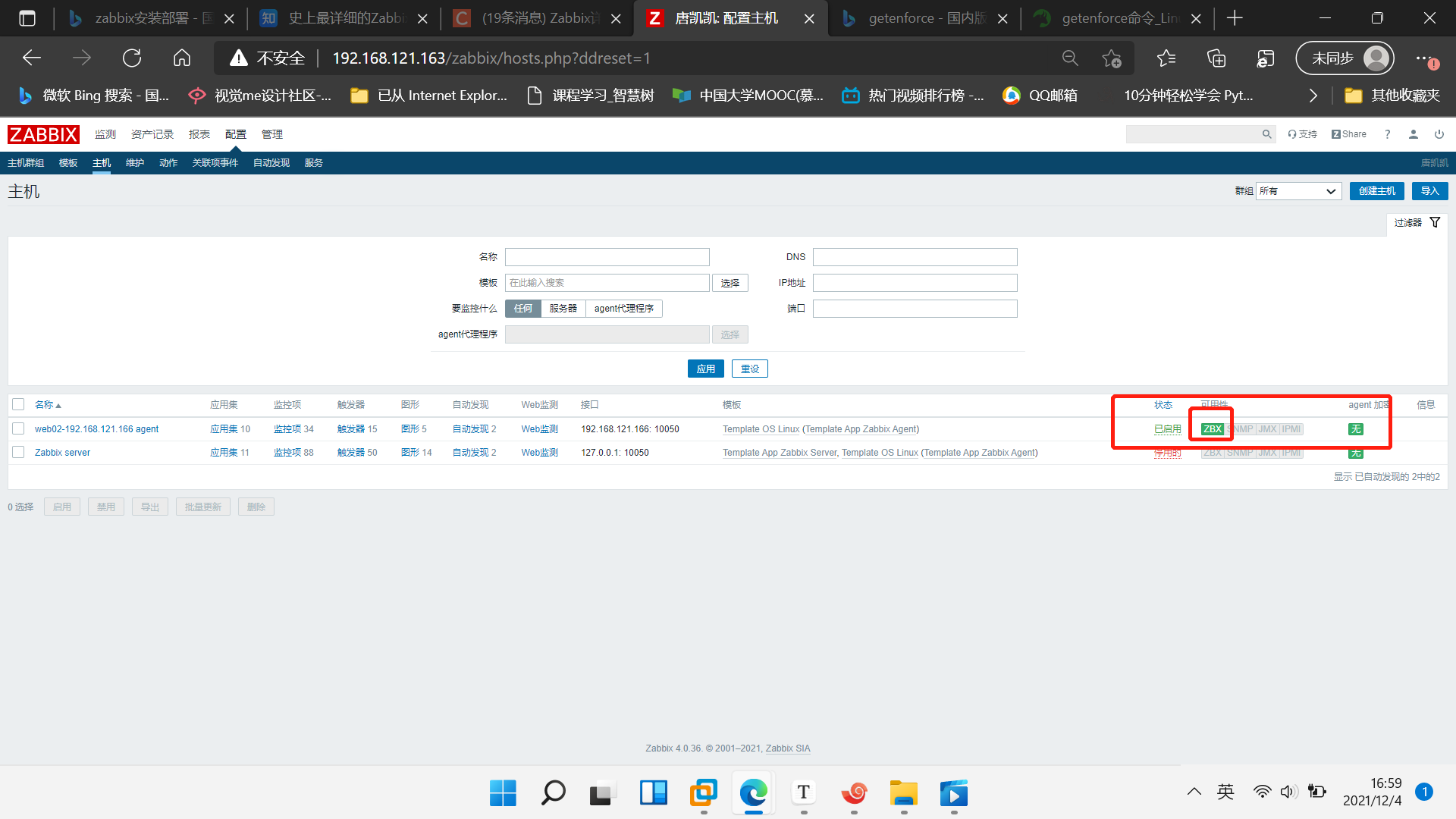This screenshot has width=1456, height=819.
Task: Switch to 模板 submenu
Action: [68, 163]
